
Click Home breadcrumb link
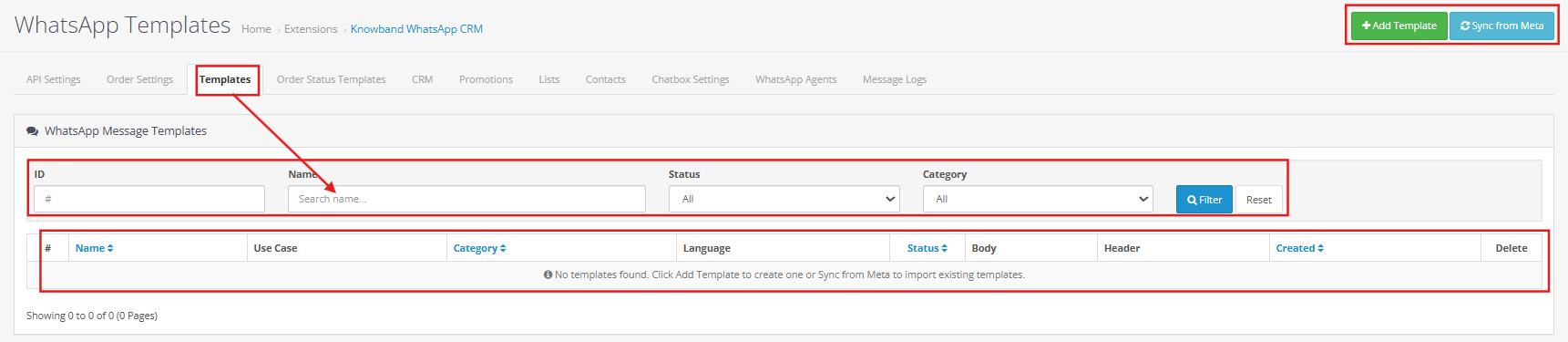(x=256, y=29)
